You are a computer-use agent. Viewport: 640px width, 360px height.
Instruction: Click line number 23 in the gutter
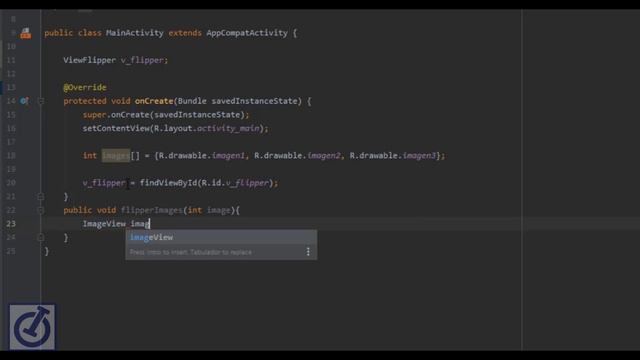click(11, 224)
